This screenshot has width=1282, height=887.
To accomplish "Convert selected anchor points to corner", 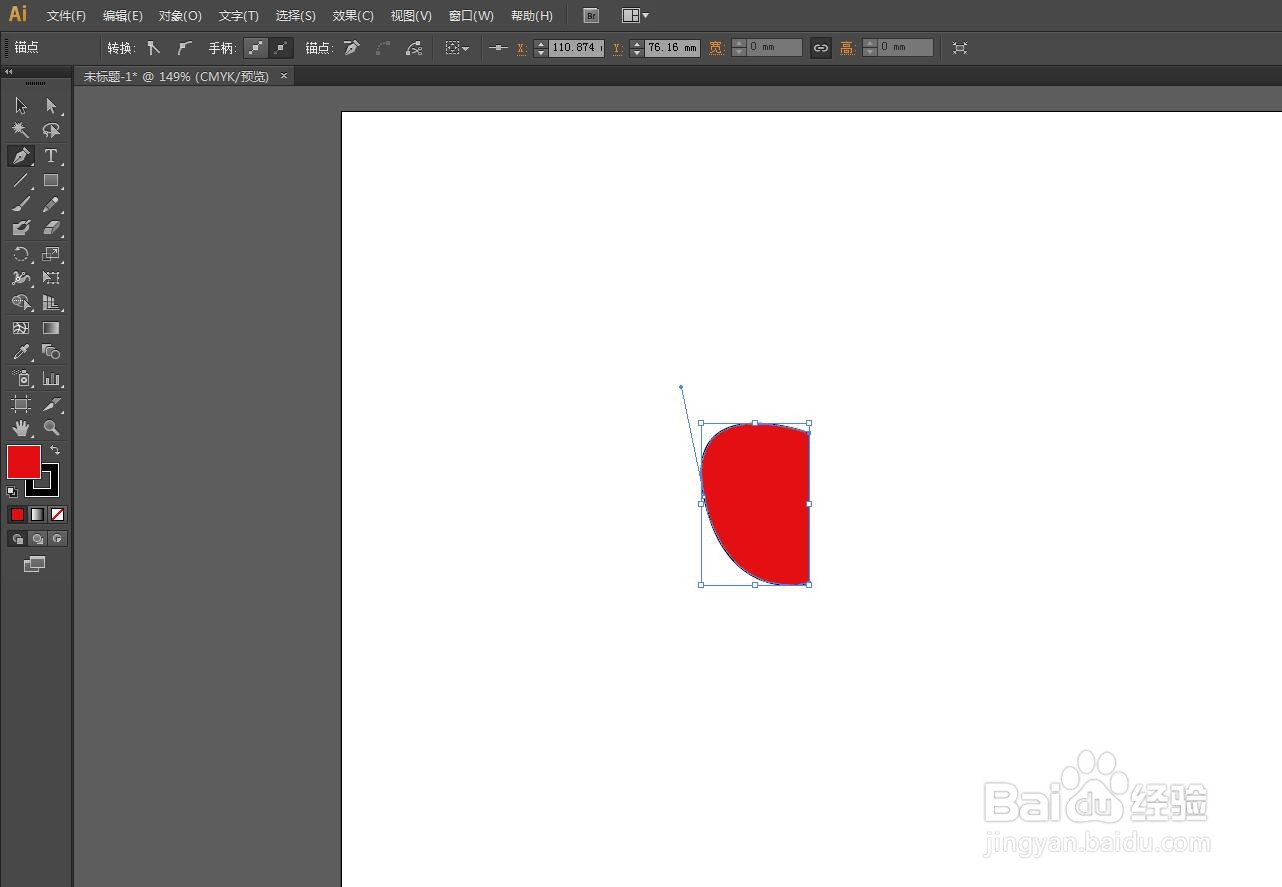I will tap(153, 48).
